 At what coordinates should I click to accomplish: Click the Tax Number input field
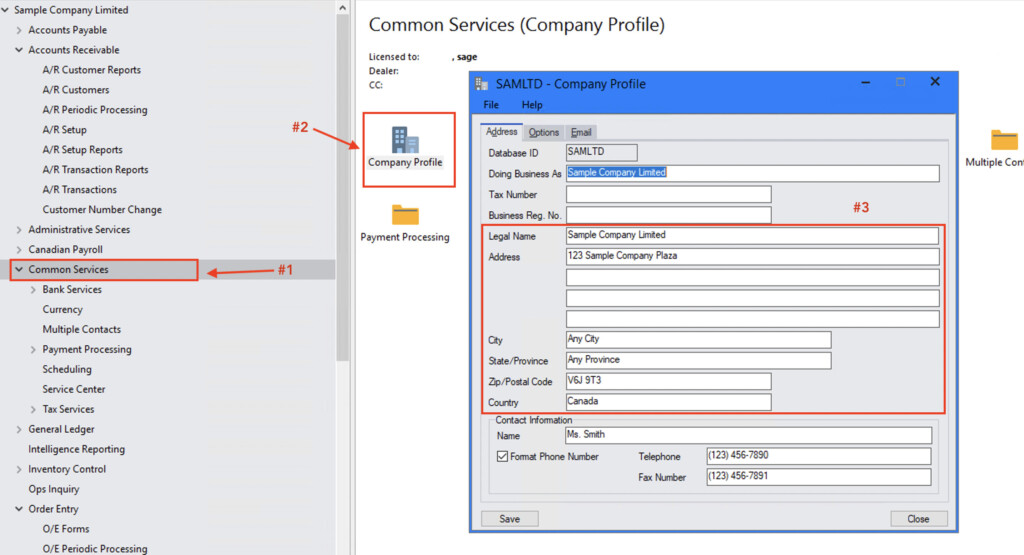(x=668, y=195)
